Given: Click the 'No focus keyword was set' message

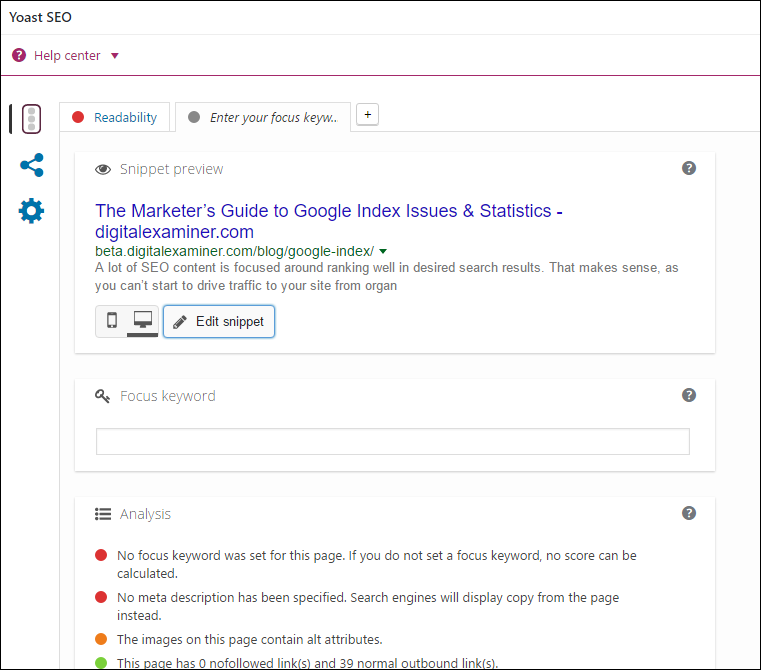Looking at the screenshot, I should [377, 564].
